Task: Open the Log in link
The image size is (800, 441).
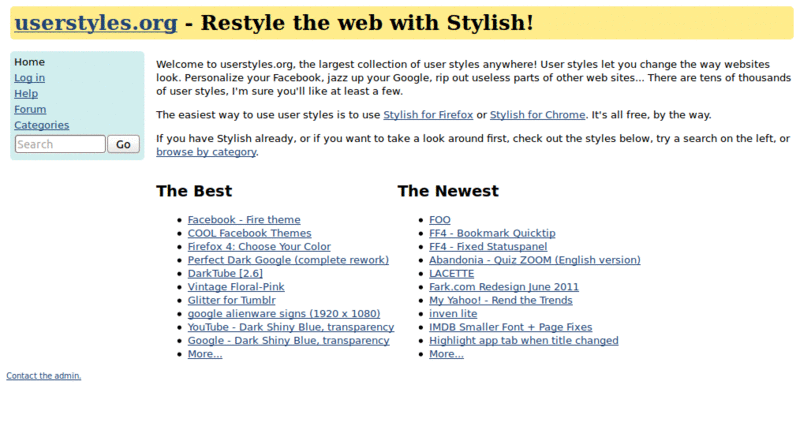Action: pos(30,78)
